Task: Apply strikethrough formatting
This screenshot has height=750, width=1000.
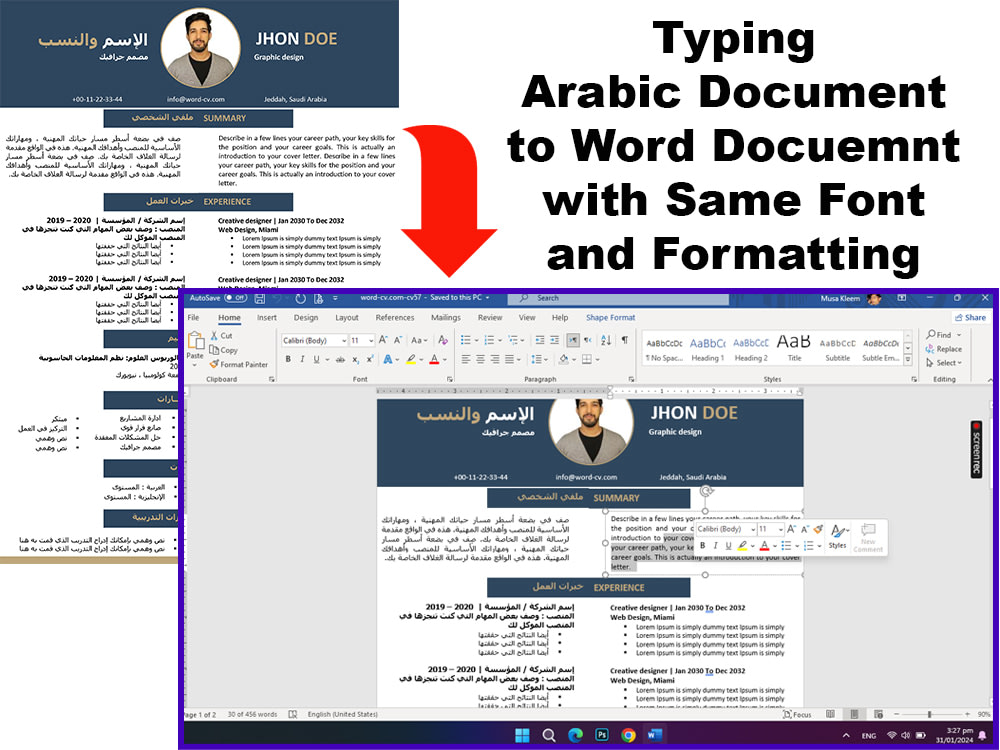Action: 341,360
